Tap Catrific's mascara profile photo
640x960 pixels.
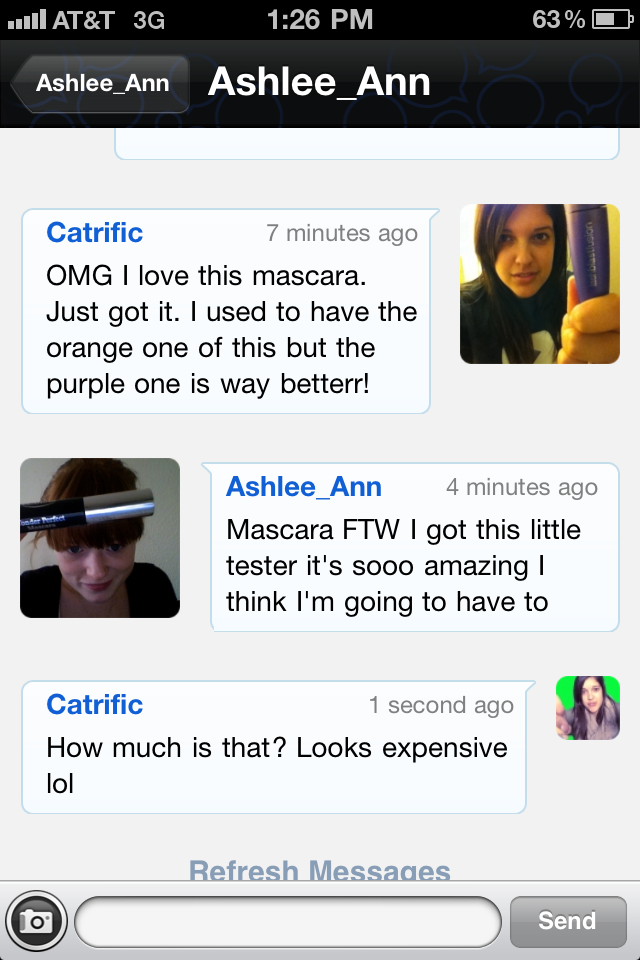point(539,283)
